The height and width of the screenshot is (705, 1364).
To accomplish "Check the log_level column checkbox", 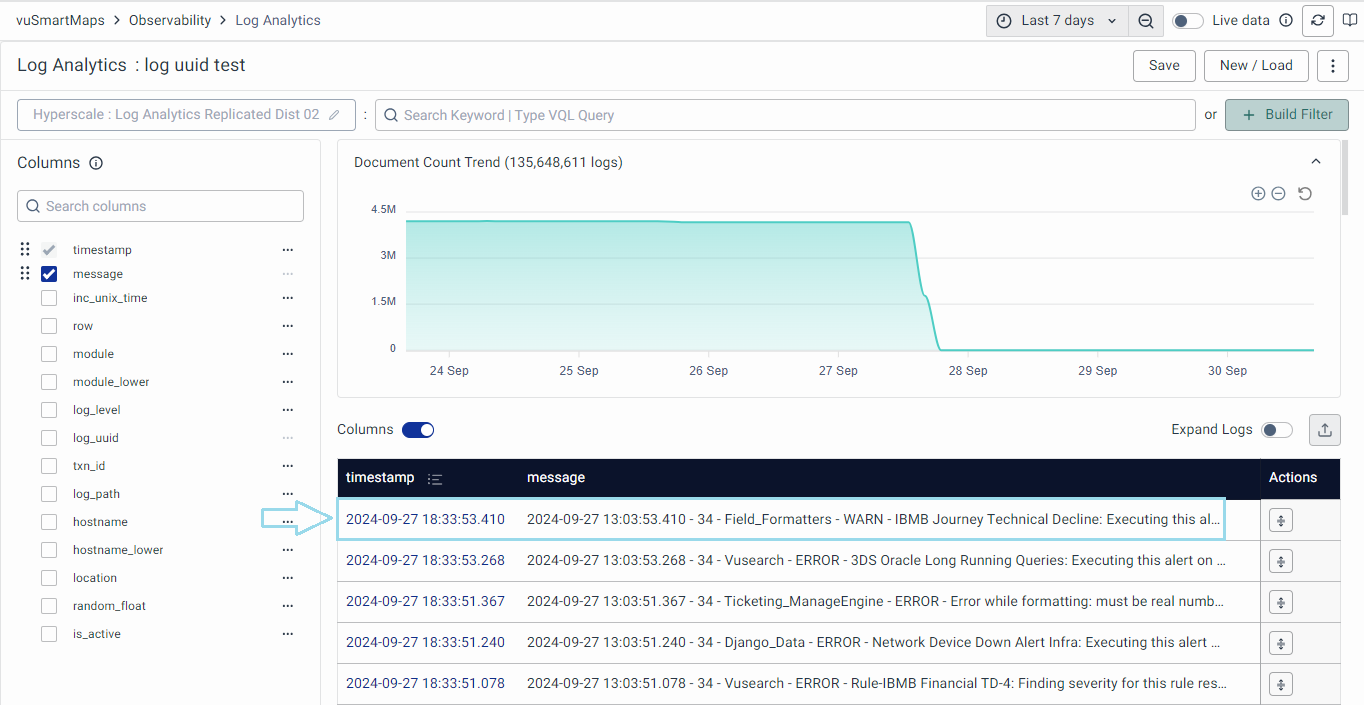I will tap(49, 410).
